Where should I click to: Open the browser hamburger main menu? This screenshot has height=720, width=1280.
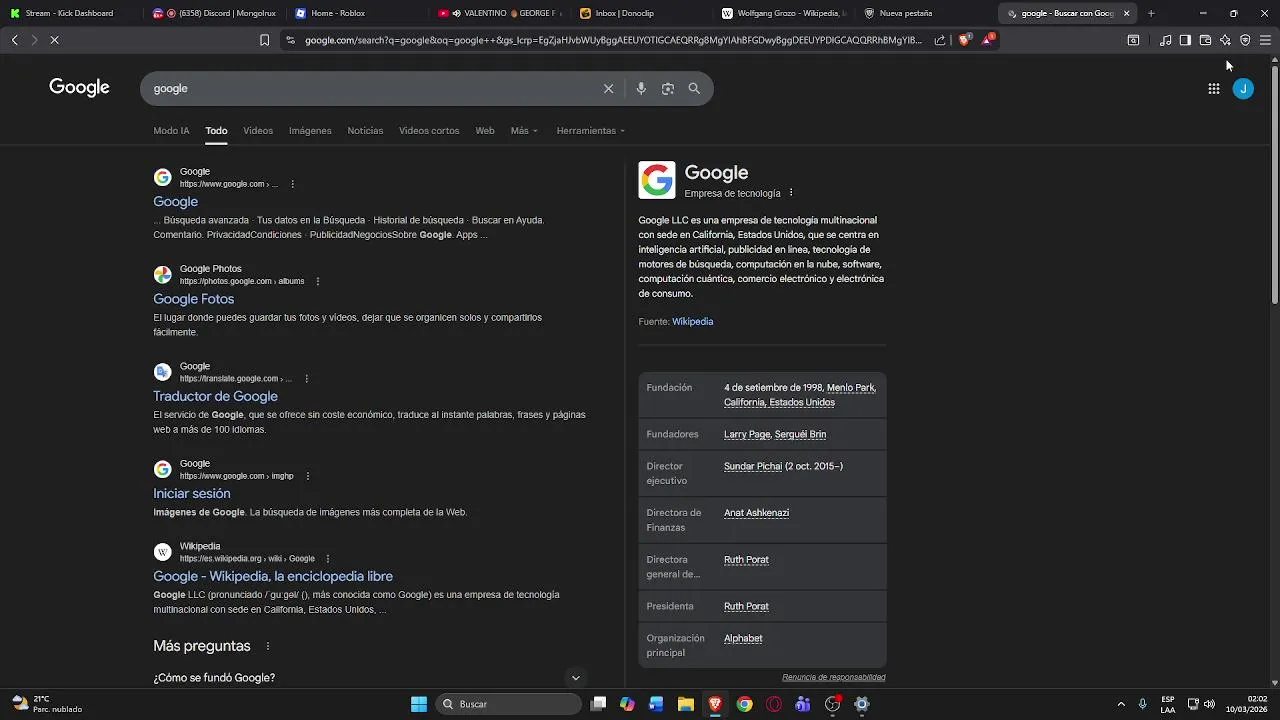click(x=1265, y=40)
